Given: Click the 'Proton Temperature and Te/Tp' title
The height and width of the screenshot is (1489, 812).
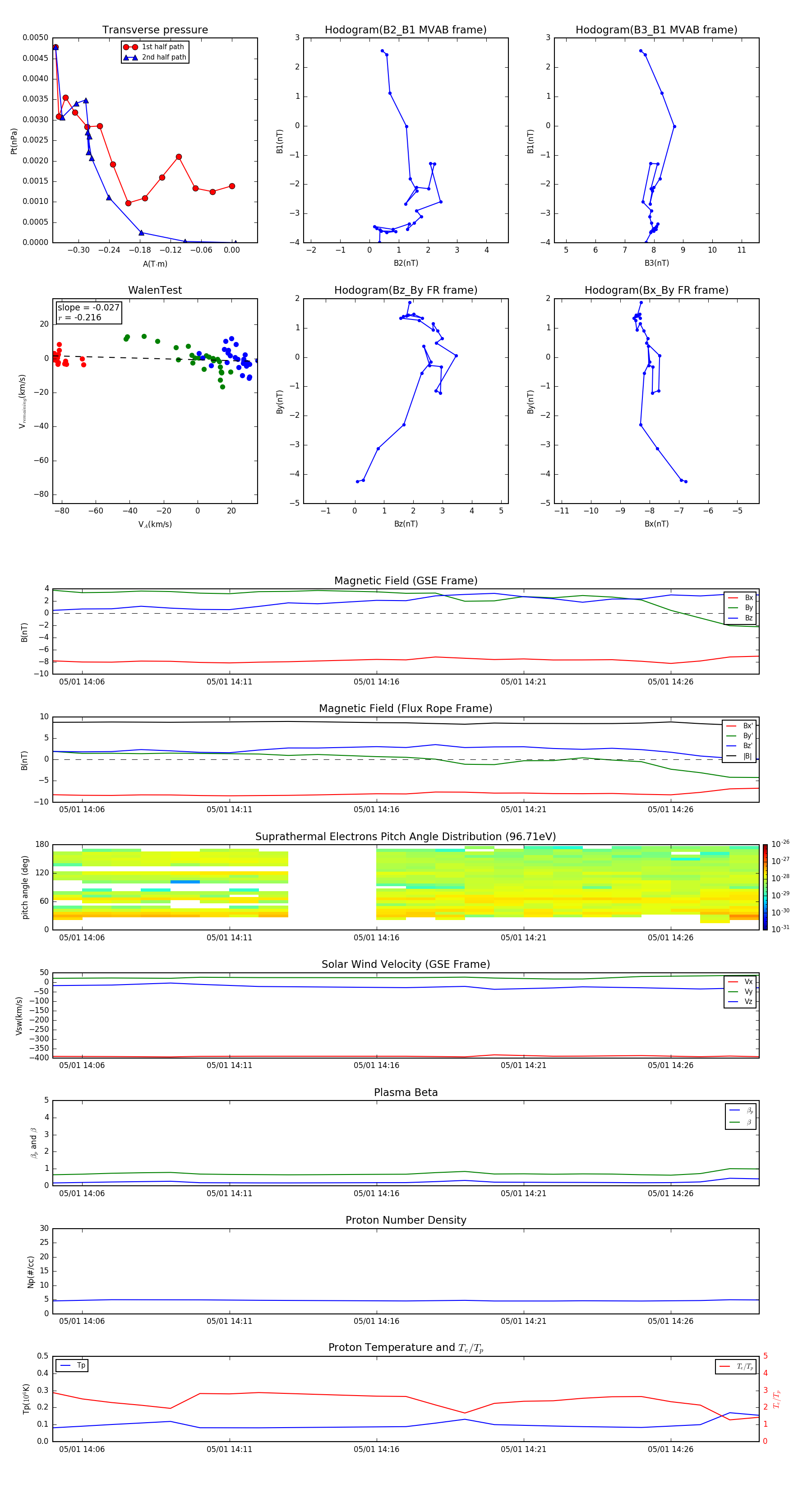Looking at the screenshot, I should (406, 1348).
